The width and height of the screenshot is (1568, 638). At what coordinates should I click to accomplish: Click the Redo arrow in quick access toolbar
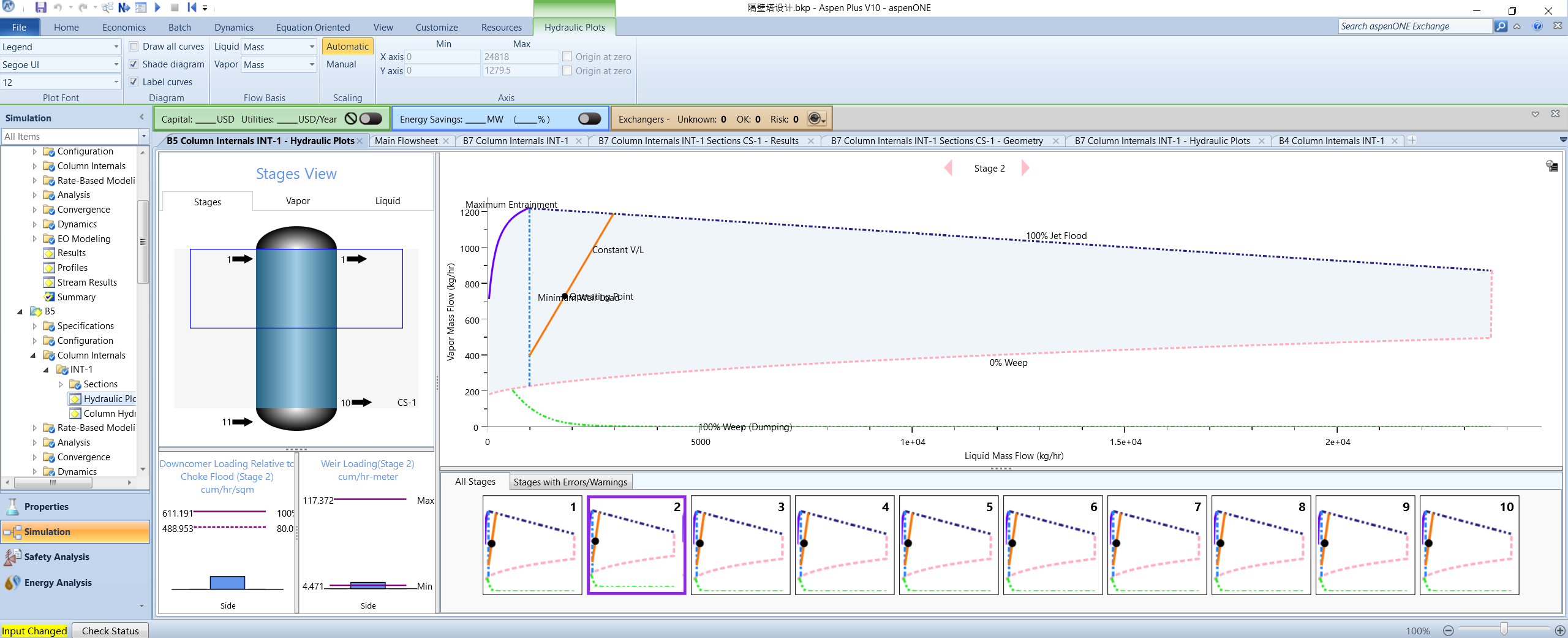[83, 7]
